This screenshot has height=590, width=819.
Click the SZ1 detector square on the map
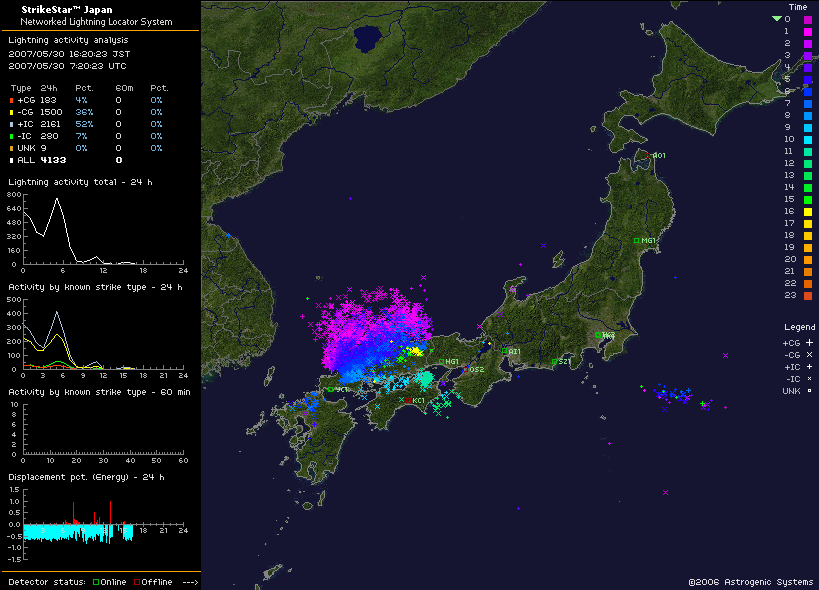(x=554, y=362)
